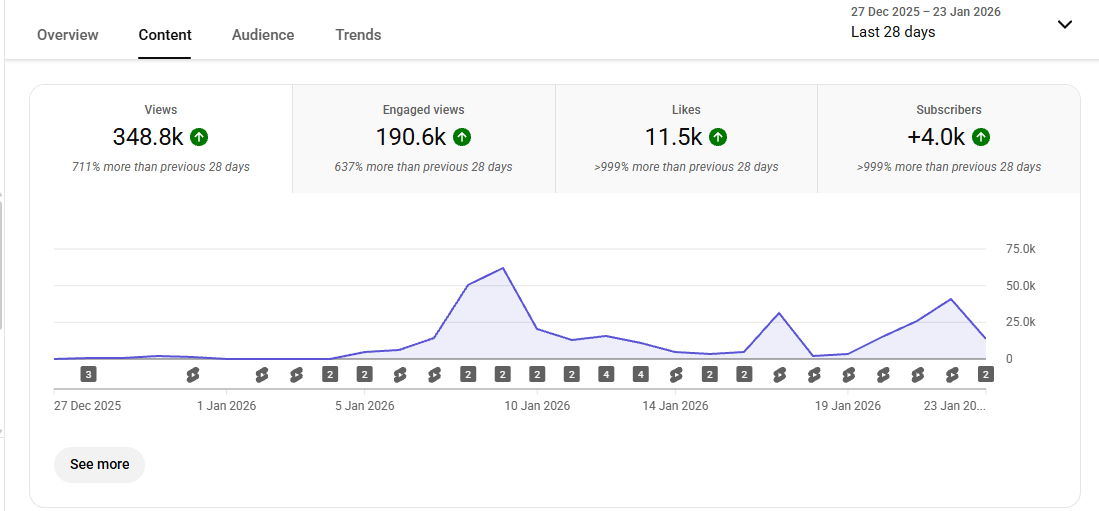Click the green up-arrow beside Views count
Image resolution: width=1099 pixels, height=511 pixels.
[199, 137]
